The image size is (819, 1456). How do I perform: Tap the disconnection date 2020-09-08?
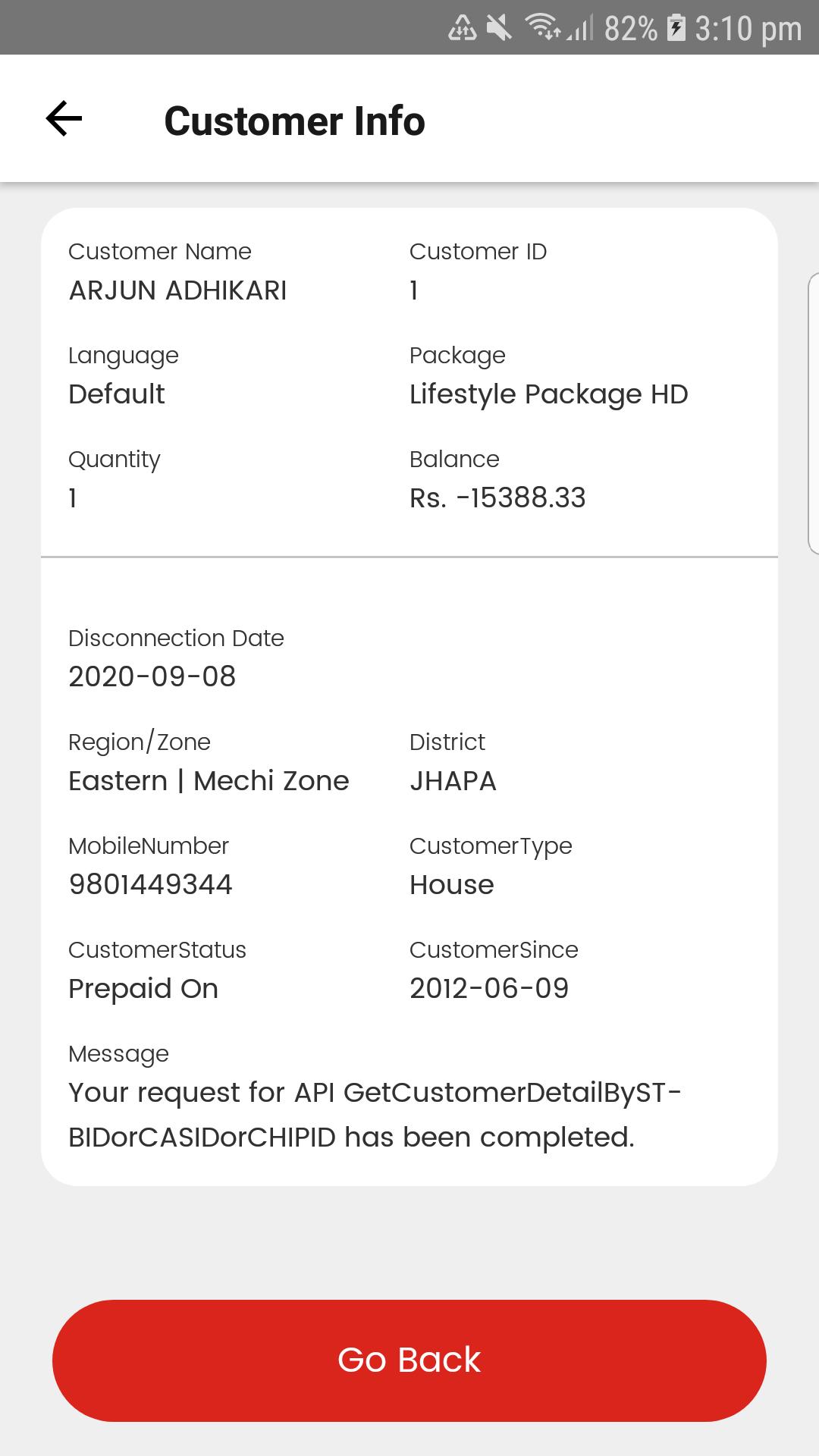coord(152,676)
